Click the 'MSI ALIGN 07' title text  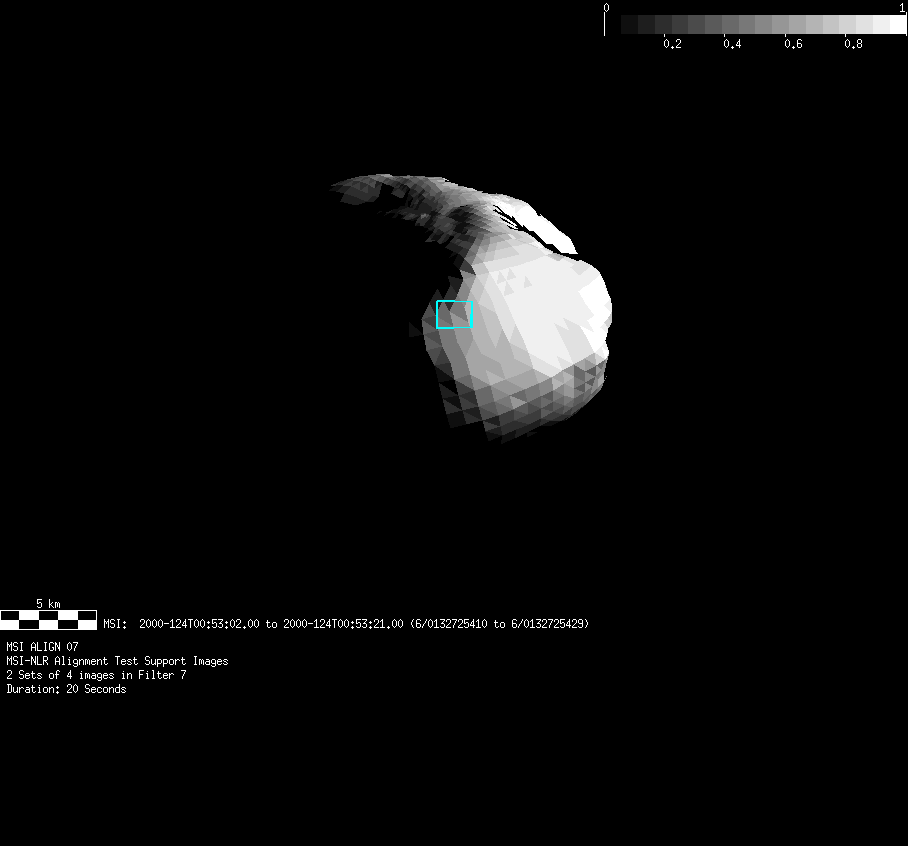(42, 647)
